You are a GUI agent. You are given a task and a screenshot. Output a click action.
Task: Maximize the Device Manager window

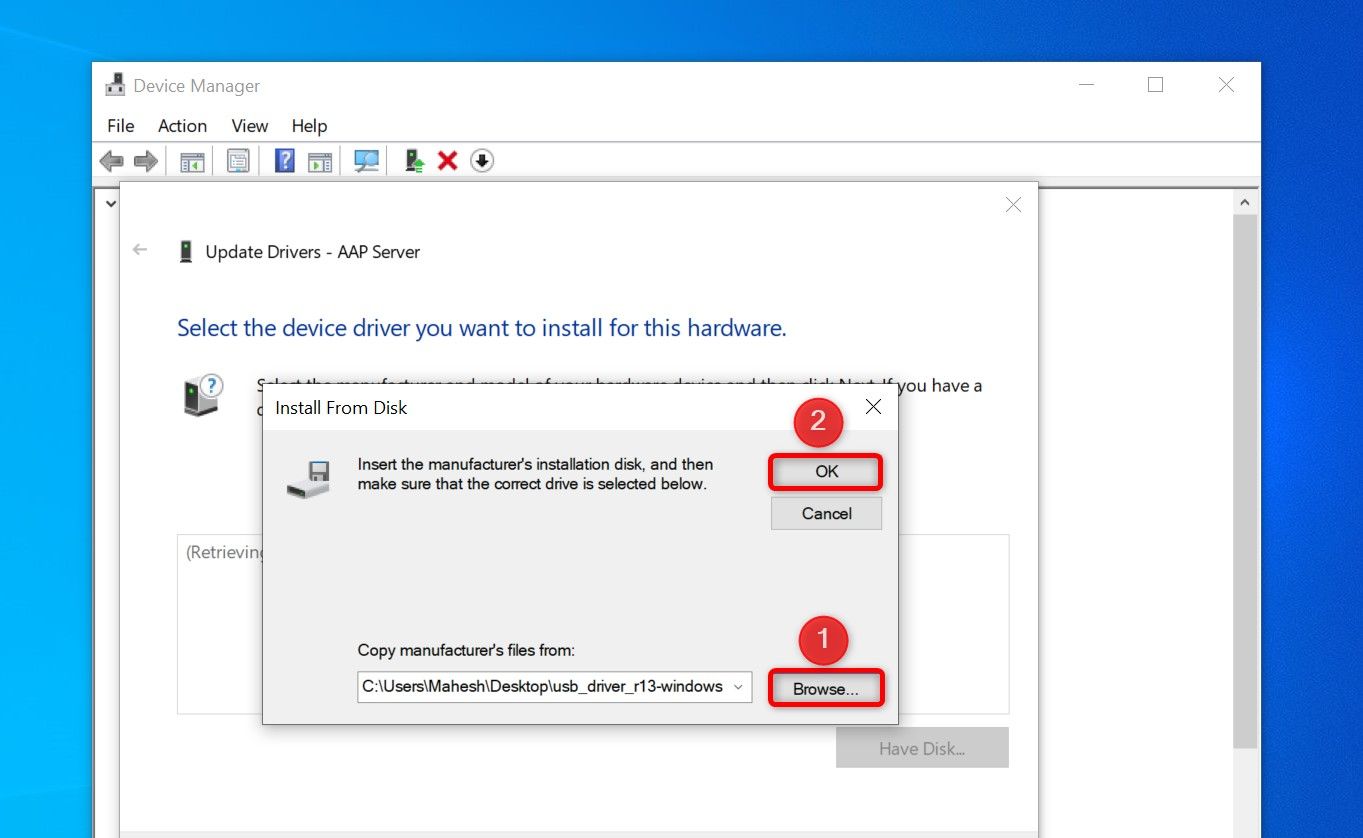pyautogui.click(x=1156, y=85)
